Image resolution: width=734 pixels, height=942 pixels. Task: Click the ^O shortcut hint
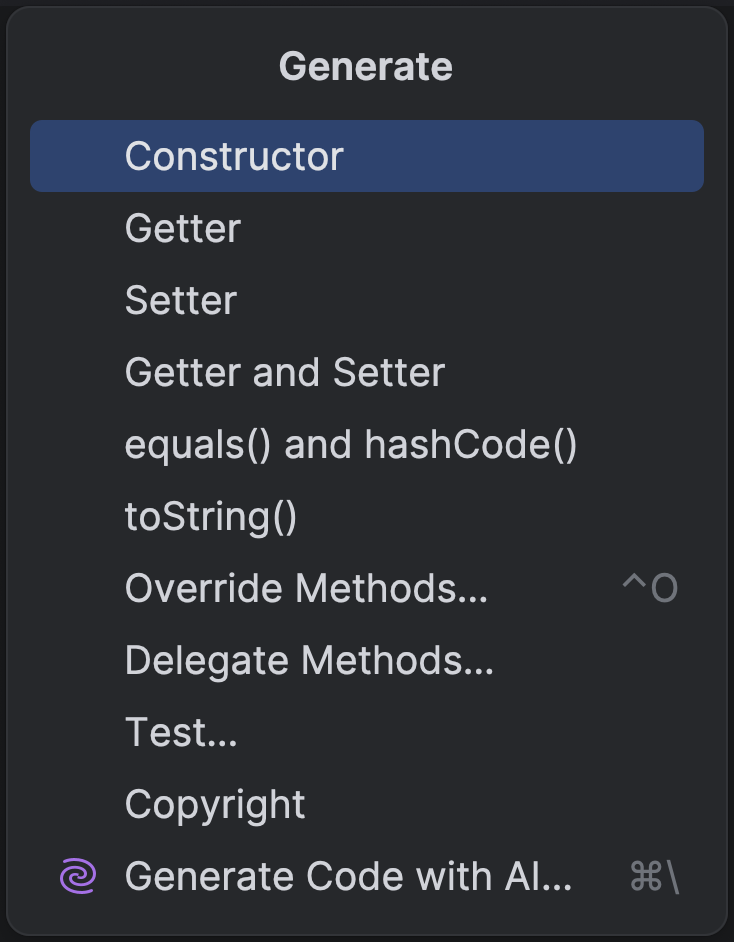pos(650,588)
